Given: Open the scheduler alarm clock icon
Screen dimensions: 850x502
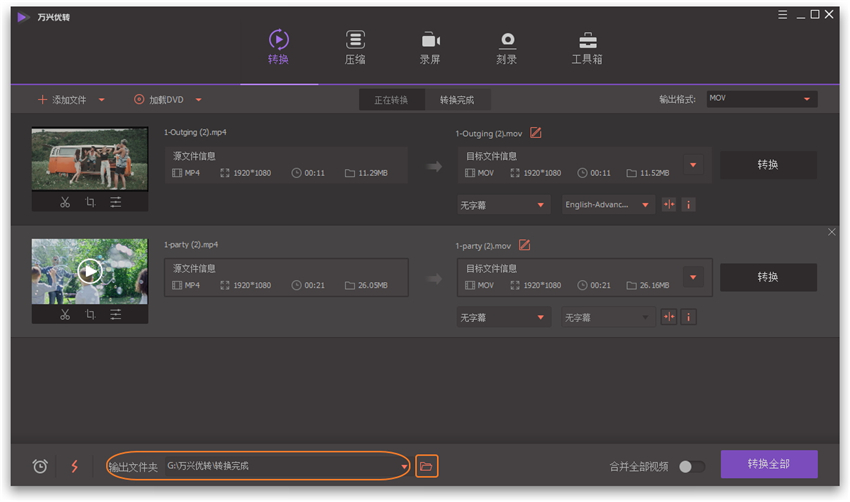Looking at the screenshot, I should pos(40,466).
